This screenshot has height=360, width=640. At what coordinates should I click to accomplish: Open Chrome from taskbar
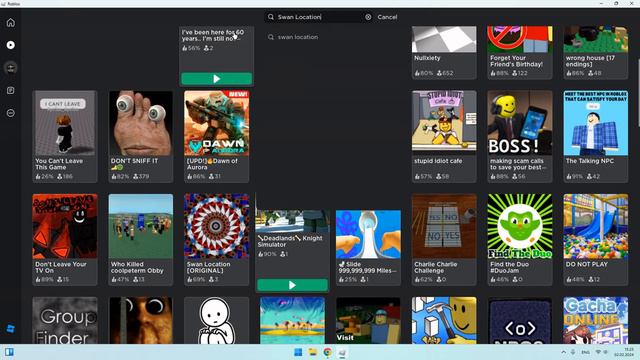(x=327, y=352)
